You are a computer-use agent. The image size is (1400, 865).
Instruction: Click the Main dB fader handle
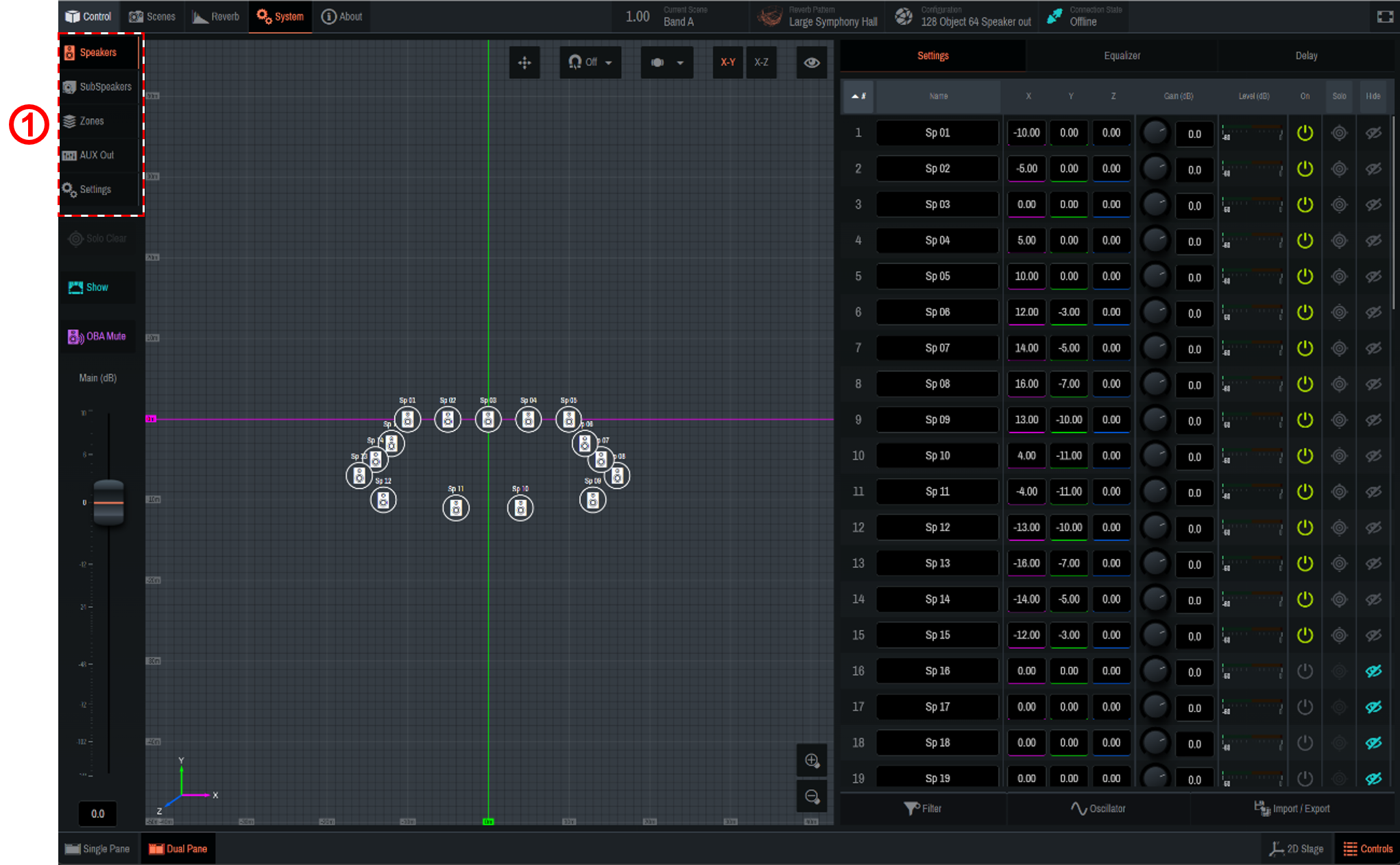tap(108, 503)
